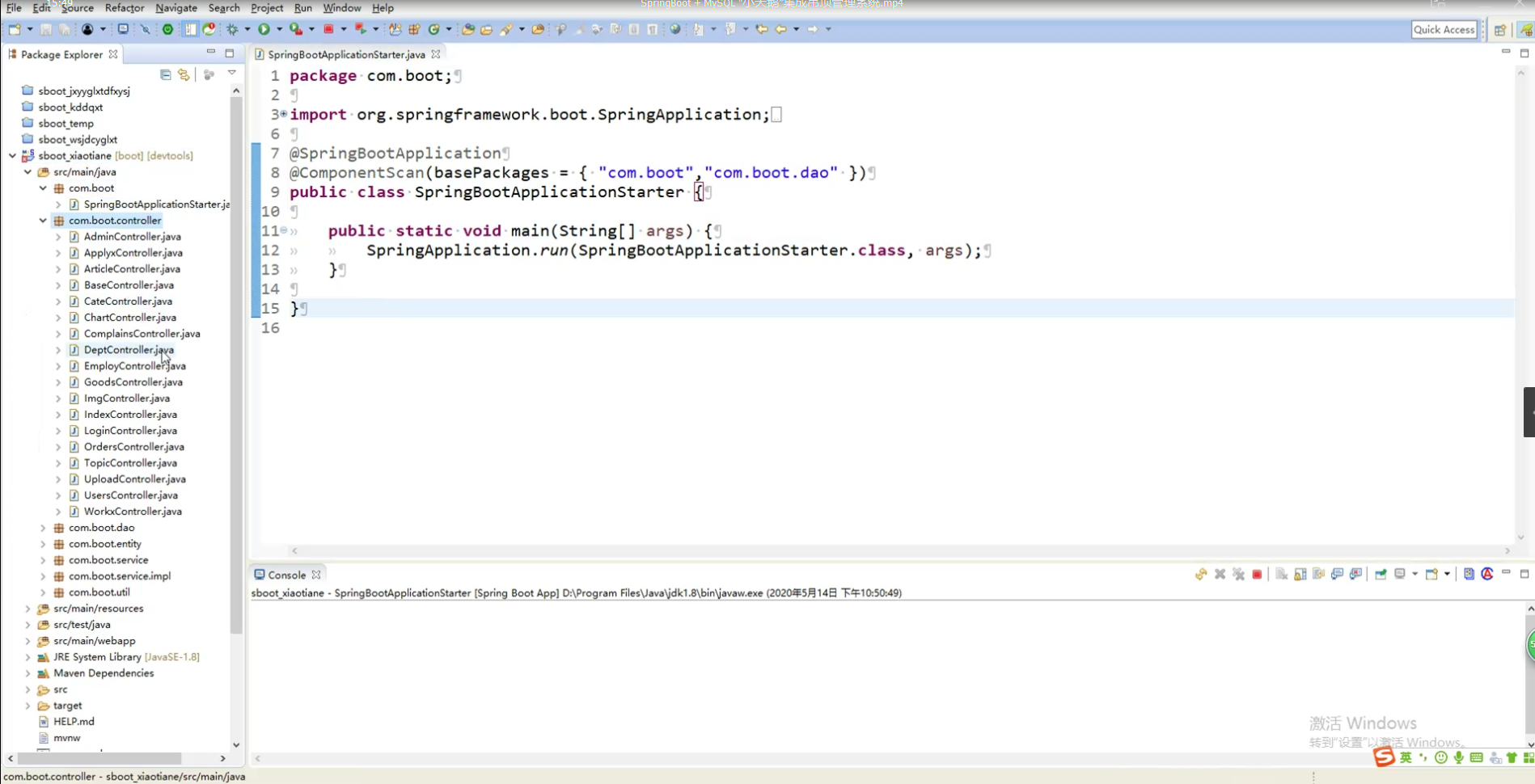Click the Save toolbar icon
1535x784 pixels.
point(46,29)
